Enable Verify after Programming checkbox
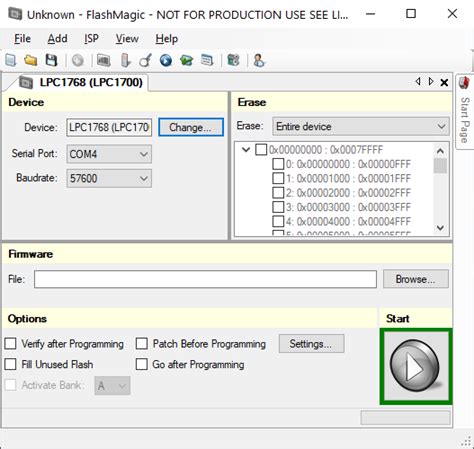474x449 pixels. [x=10, y=343]
